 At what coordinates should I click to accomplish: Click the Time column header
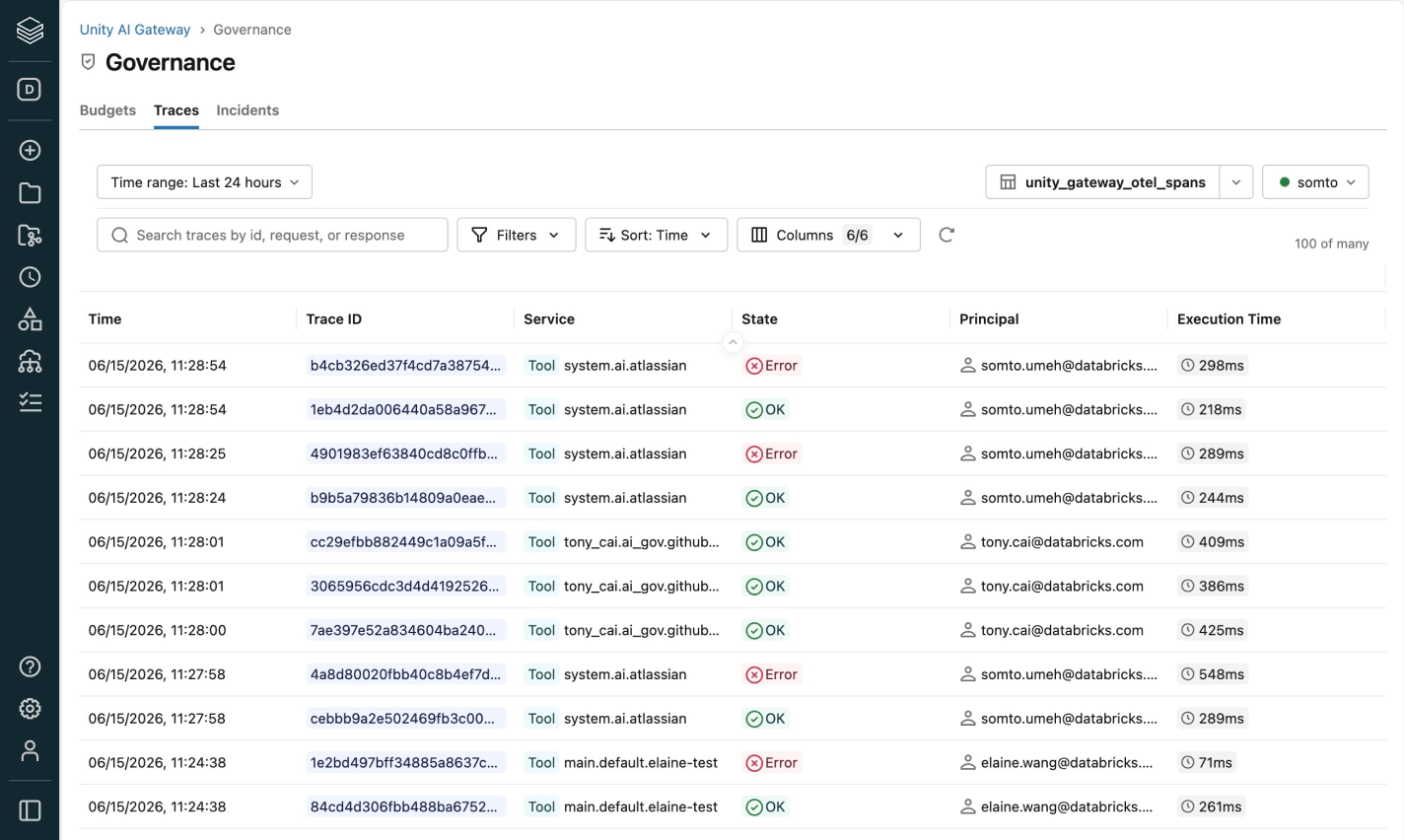point(105,319)
